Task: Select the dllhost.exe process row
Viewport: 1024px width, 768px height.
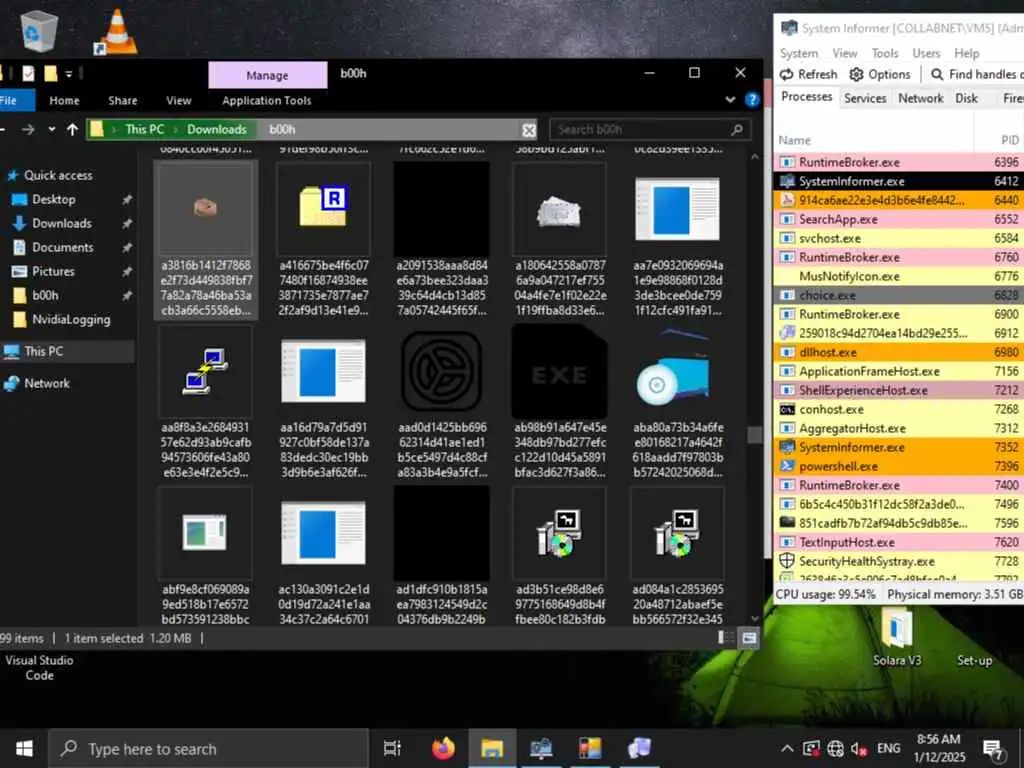Action: [x=899, y=352]
